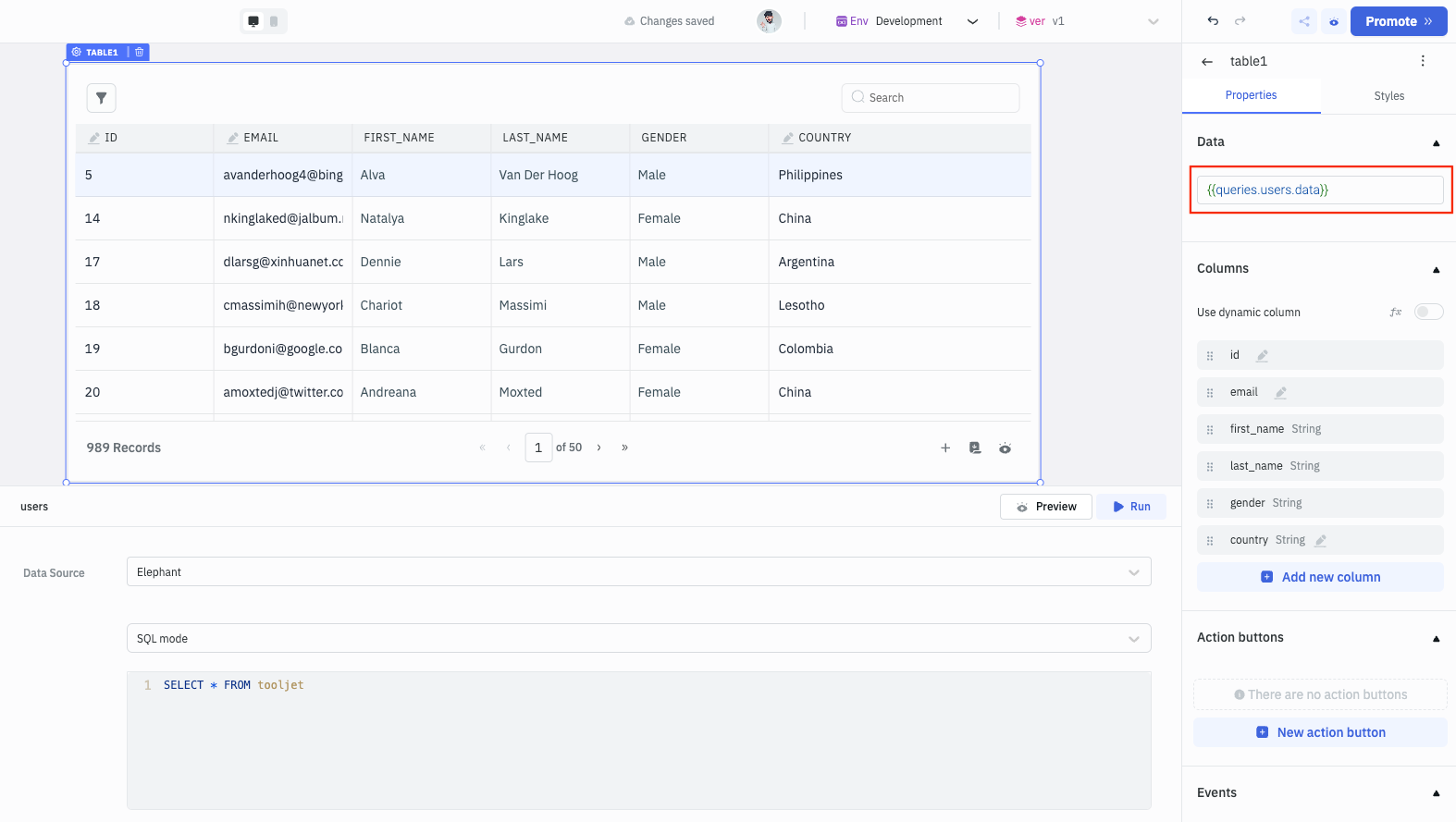Redo the last change
Image resolution: width=1456 pixels, height=822 pixels.
click(x=1240, y=20)
